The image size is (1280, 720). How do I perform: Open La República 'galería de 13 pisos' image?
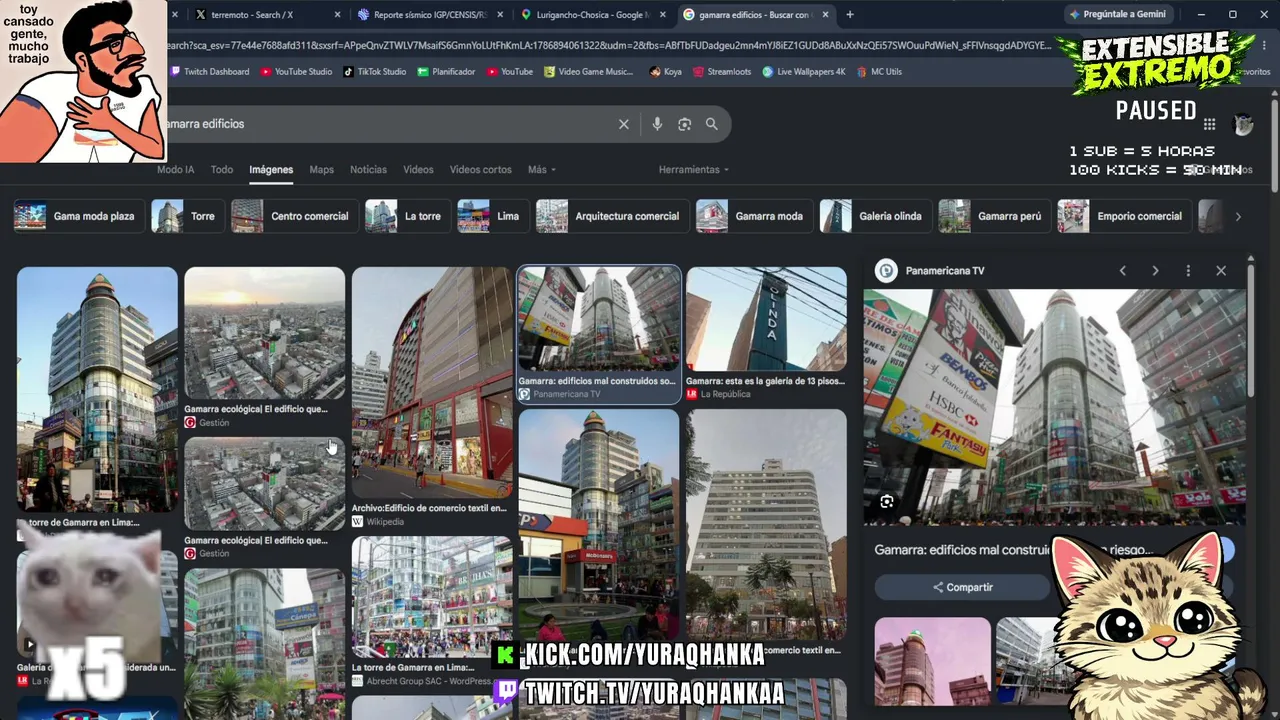[x=766, y=319]
